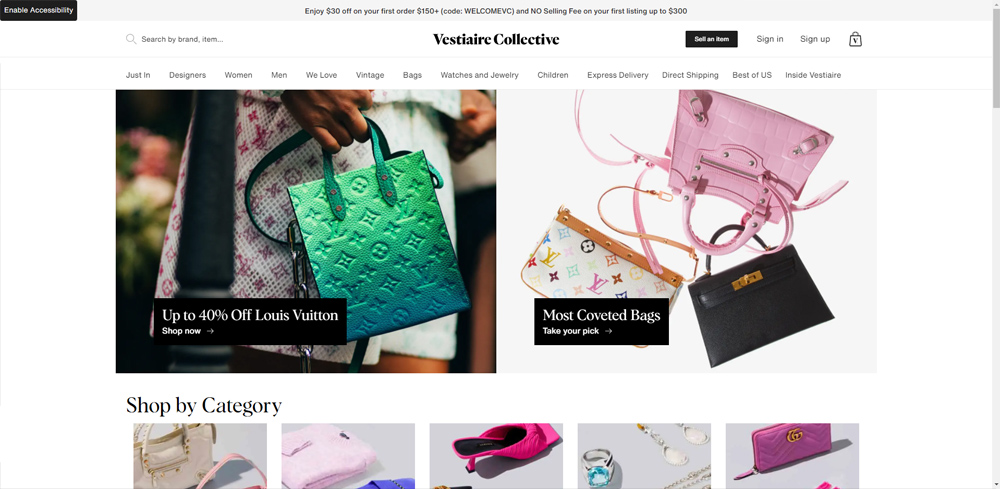
Task: Open the Designers menu
Action: 188,75
